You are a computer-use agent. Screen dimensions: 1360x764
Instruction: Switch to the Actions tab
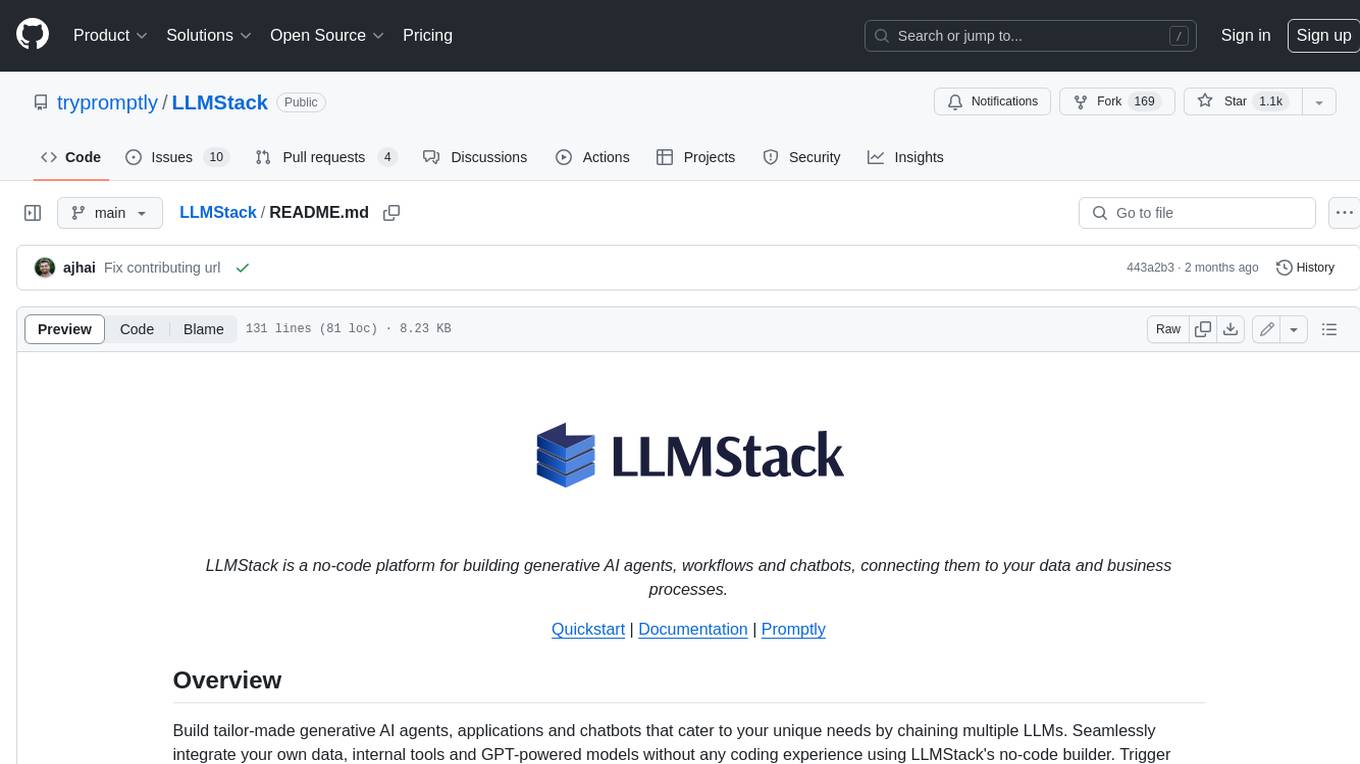[592, 157]
